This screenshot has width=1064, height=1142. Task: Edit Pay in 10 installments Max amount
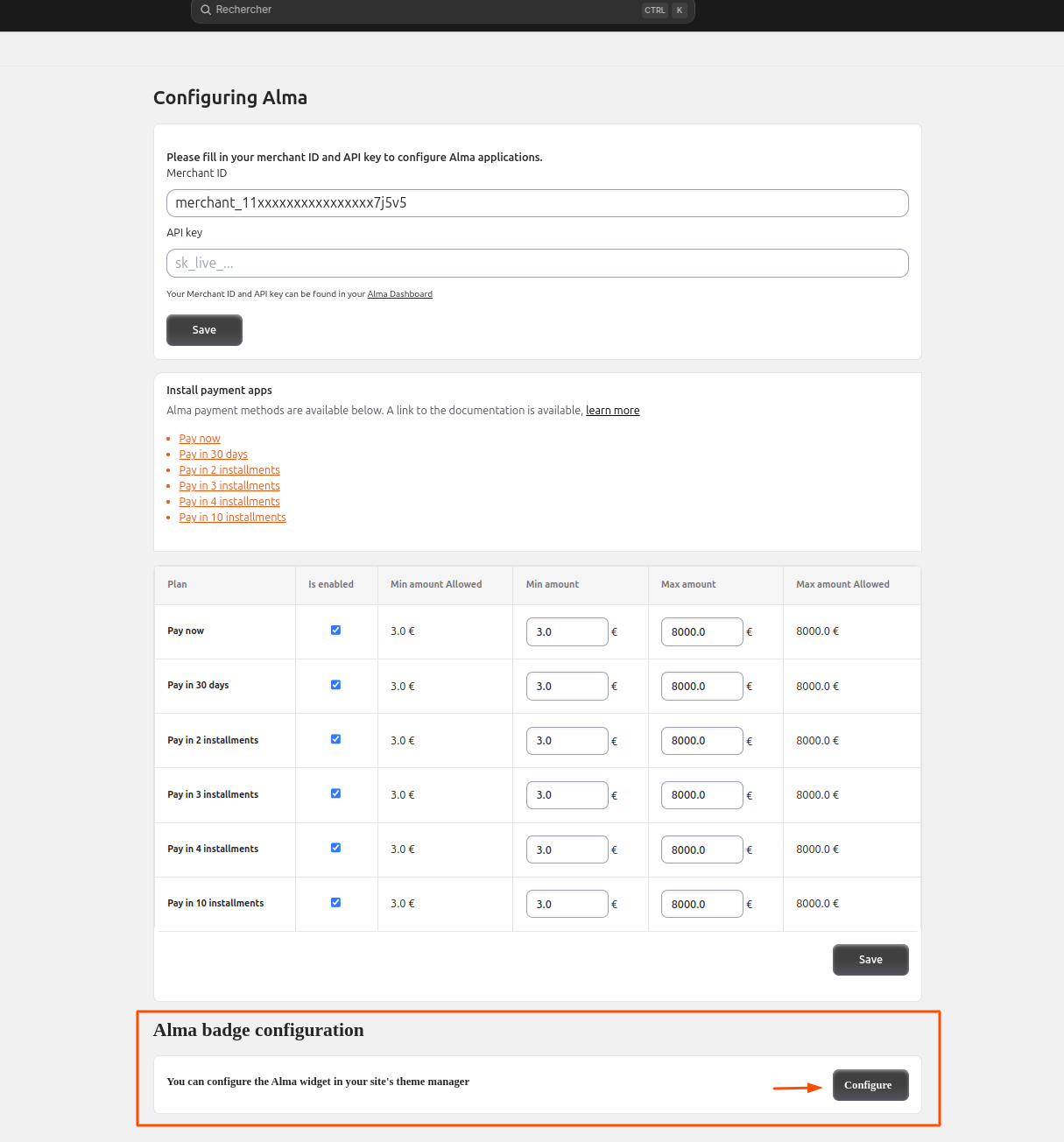(x=702, y=904)
